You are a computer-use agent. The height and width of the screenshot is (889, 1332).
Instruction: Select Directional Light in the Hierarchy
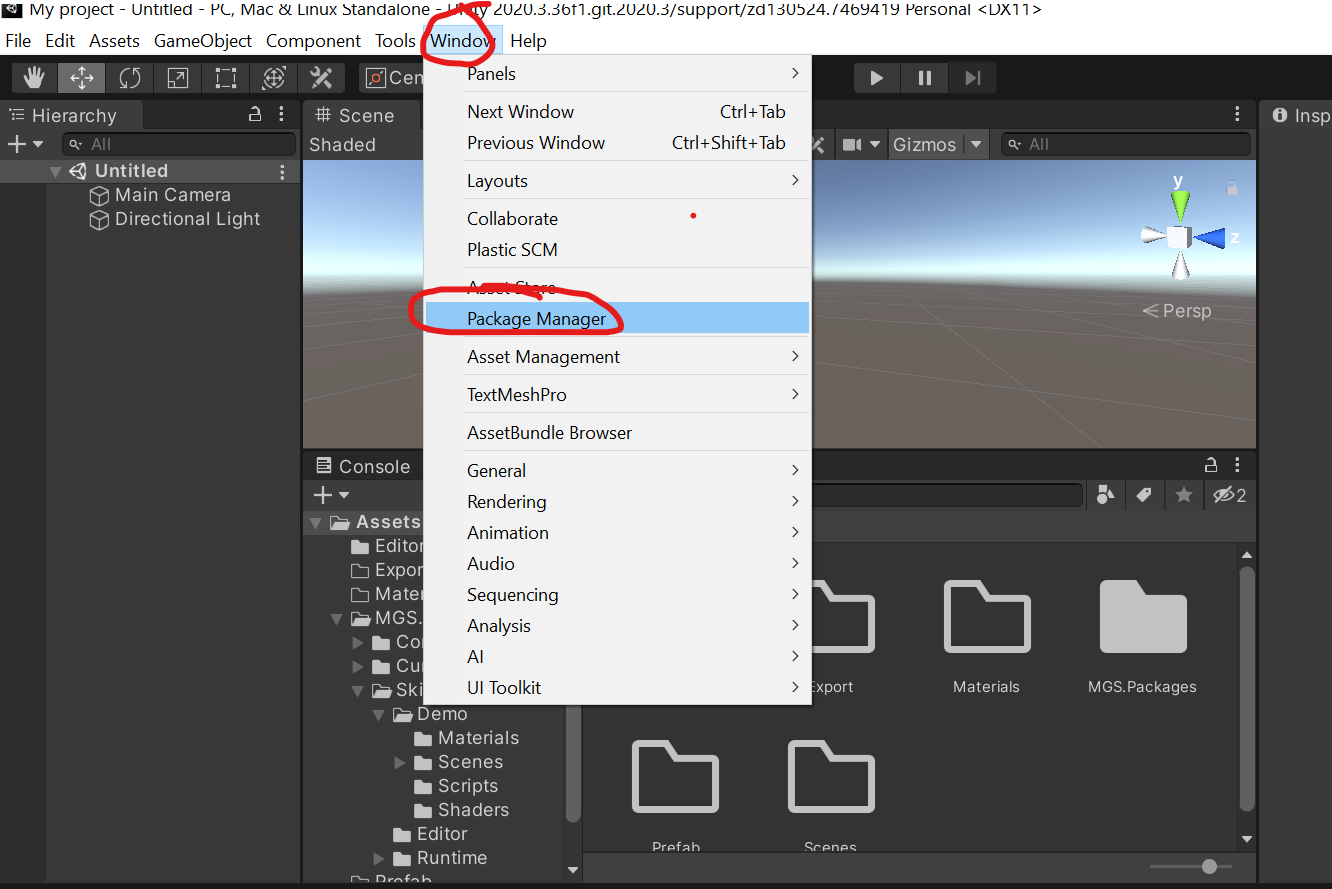(x=187, y=219)
